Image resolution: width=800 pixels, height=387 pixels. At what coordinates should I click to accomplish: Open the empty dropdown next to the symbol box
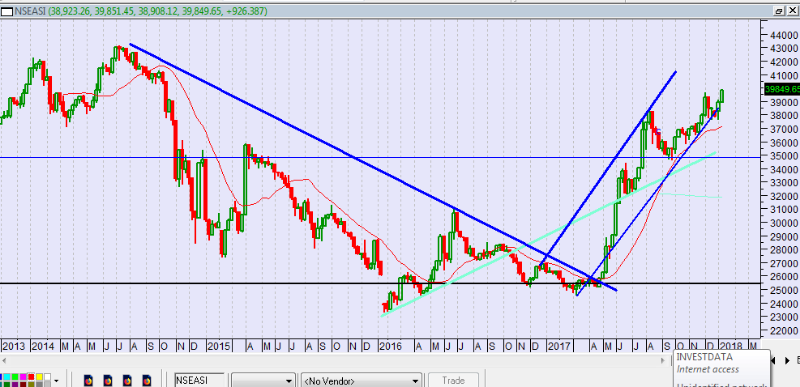[x=263, y=380]
